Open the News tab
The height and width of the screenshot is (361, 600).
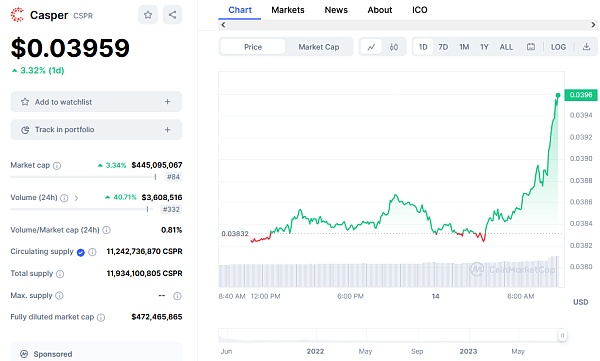pyautogui.click(x=336, y=10)
